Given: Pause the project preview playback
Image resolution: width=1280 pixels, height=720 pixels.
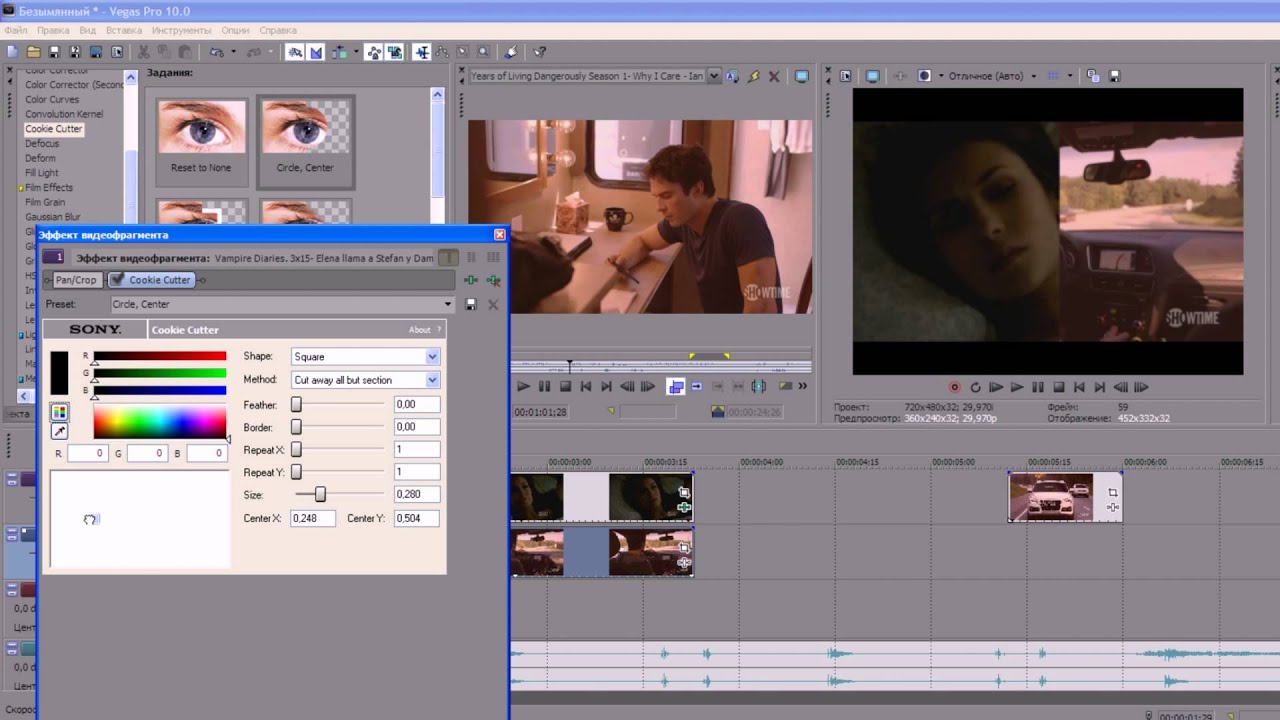Looking at the screenshot, I should tap(1038, 387).
